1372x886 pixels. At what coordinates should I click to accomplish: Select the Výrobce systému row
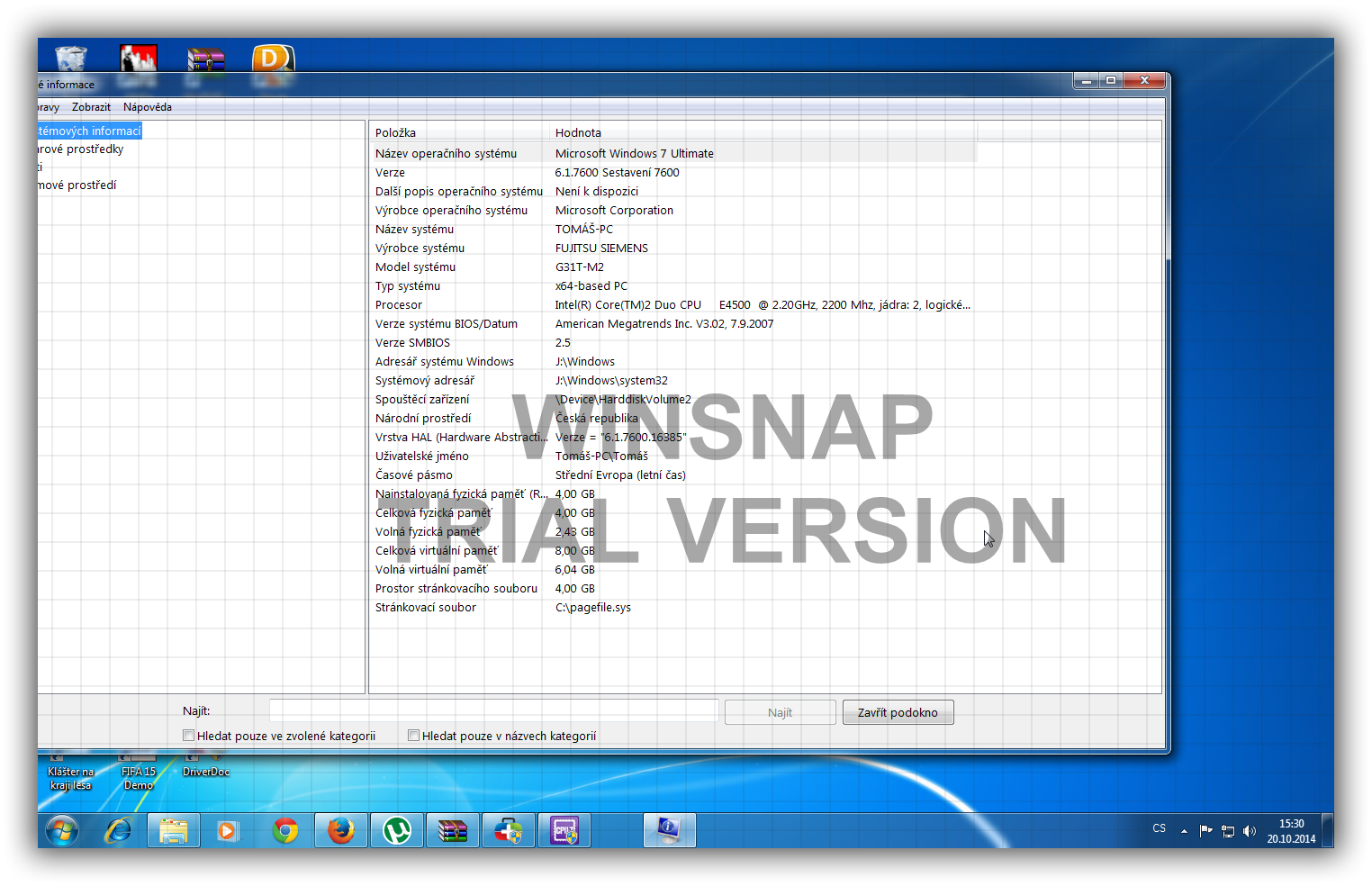click(x=673, y=249)
